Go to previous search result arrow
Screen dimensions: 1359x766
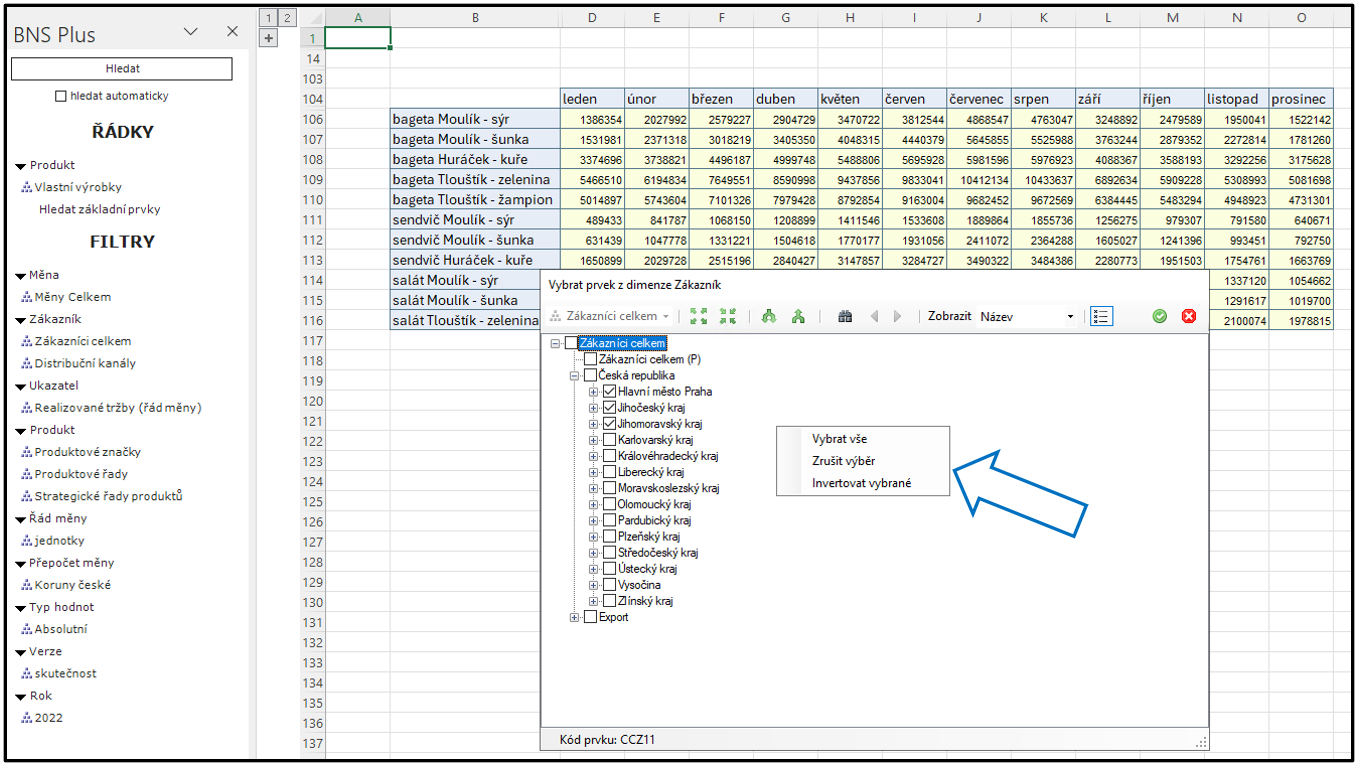[x=874, y=316]
